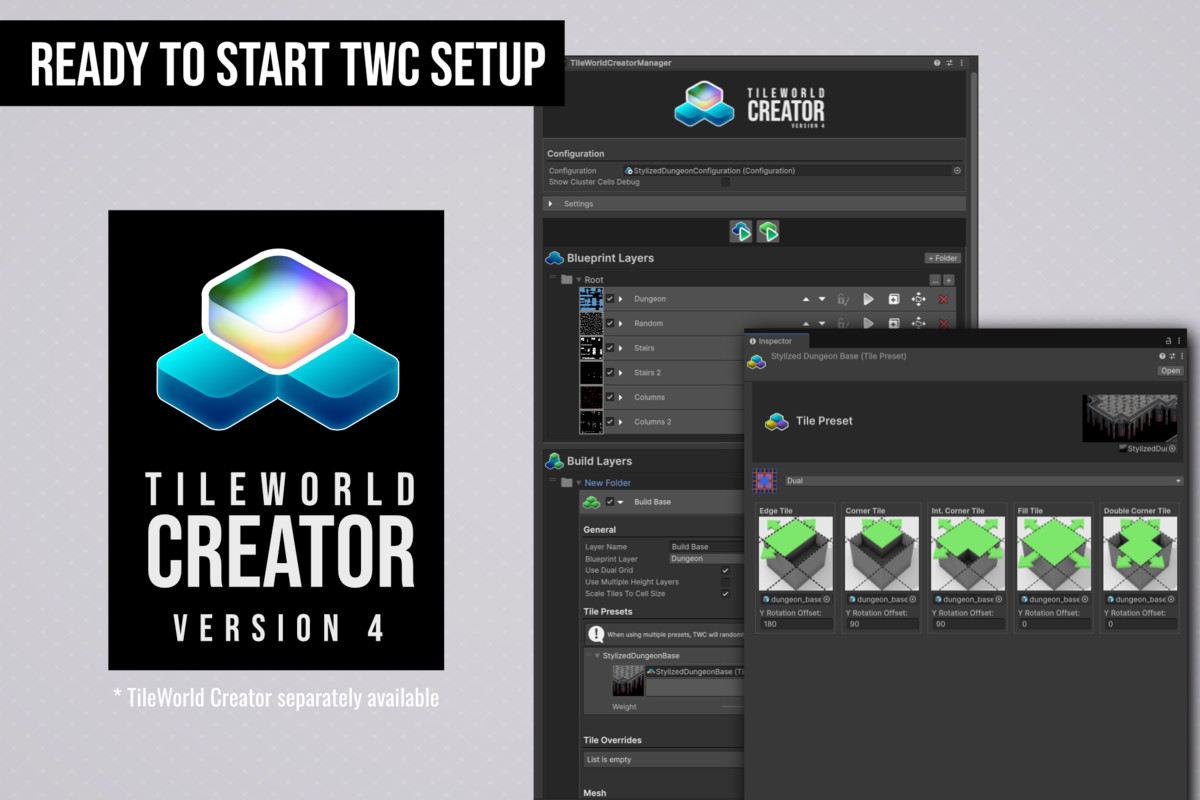Expand the Dungeon layer details
The width and height of the screenshot is (1200, 800).
tap(621, 299)
